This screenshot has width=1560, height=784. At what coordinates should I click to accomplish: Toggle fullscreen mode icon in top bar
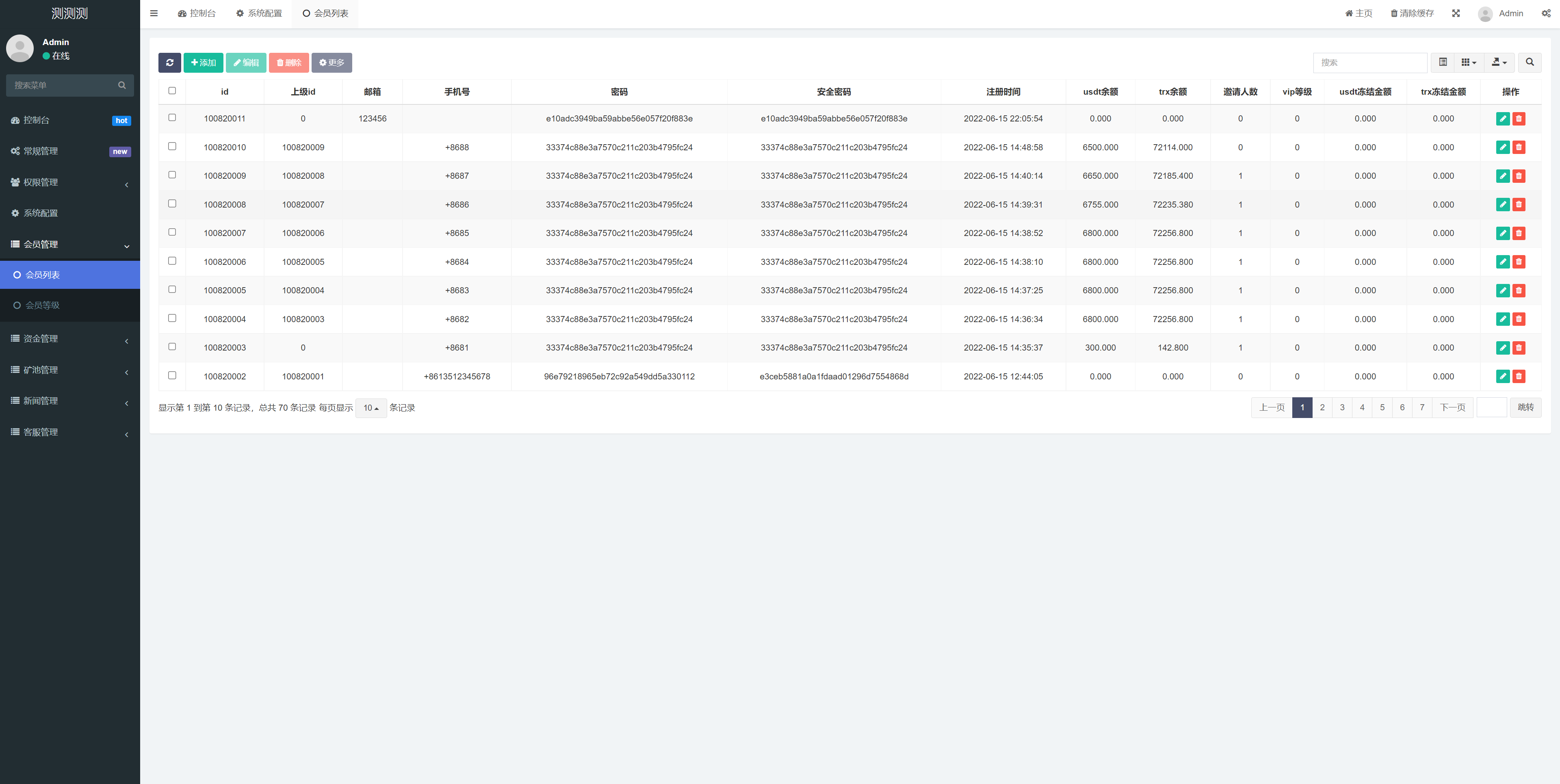[1456, 13]
